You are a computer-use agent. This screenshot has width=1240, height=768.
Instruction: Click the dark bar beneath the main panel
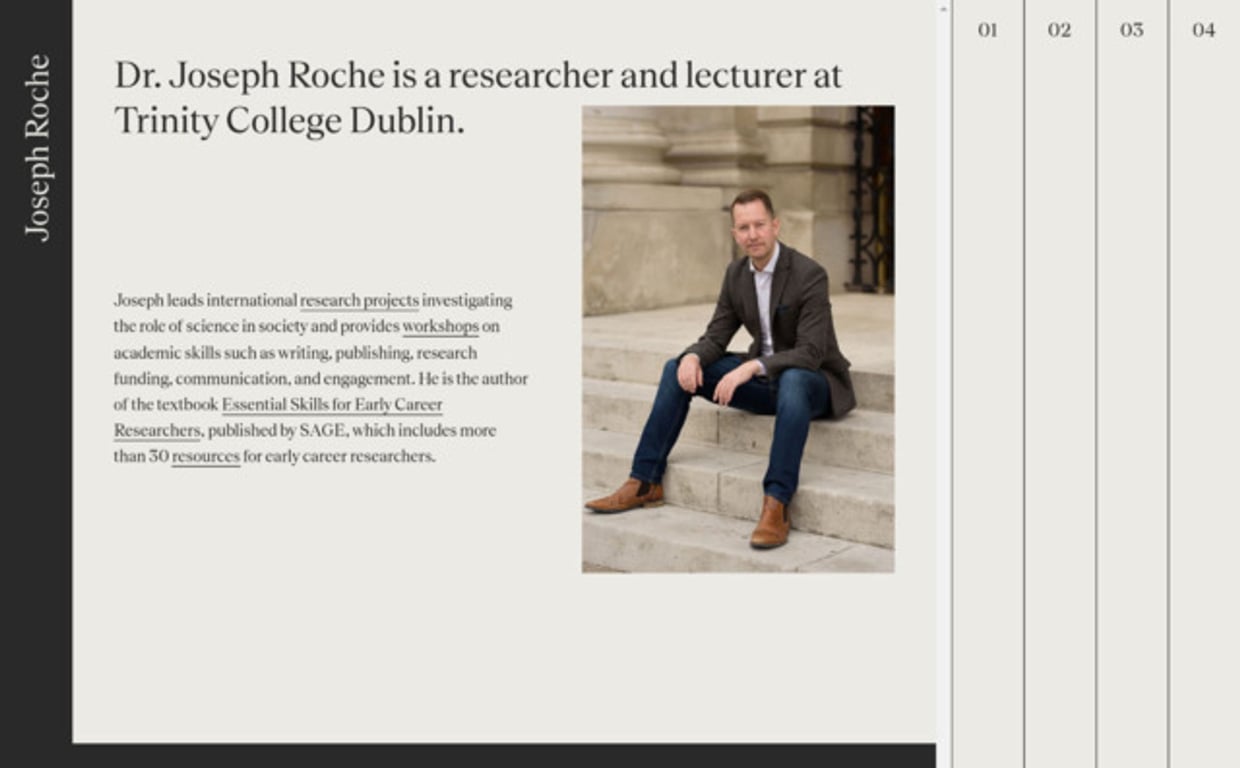(504, 756)
